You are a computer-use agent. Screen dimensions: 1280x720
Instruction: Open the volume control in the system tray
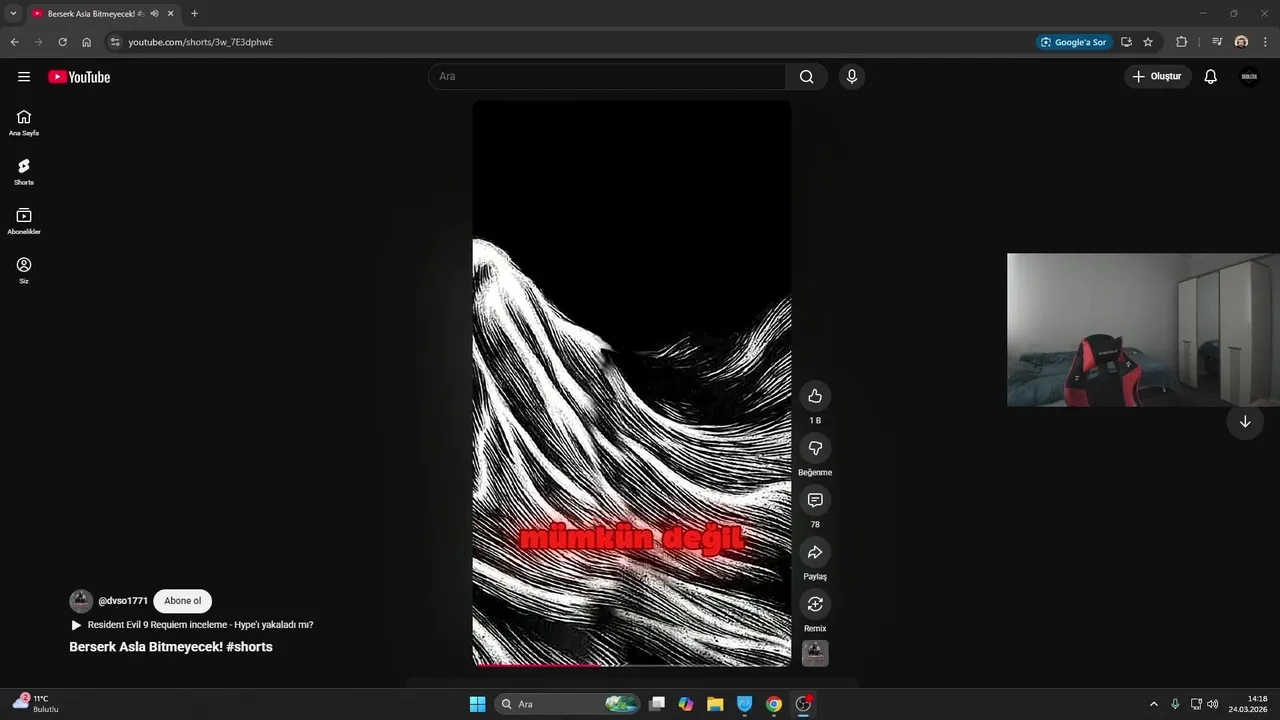click(x=1212, y=704)
